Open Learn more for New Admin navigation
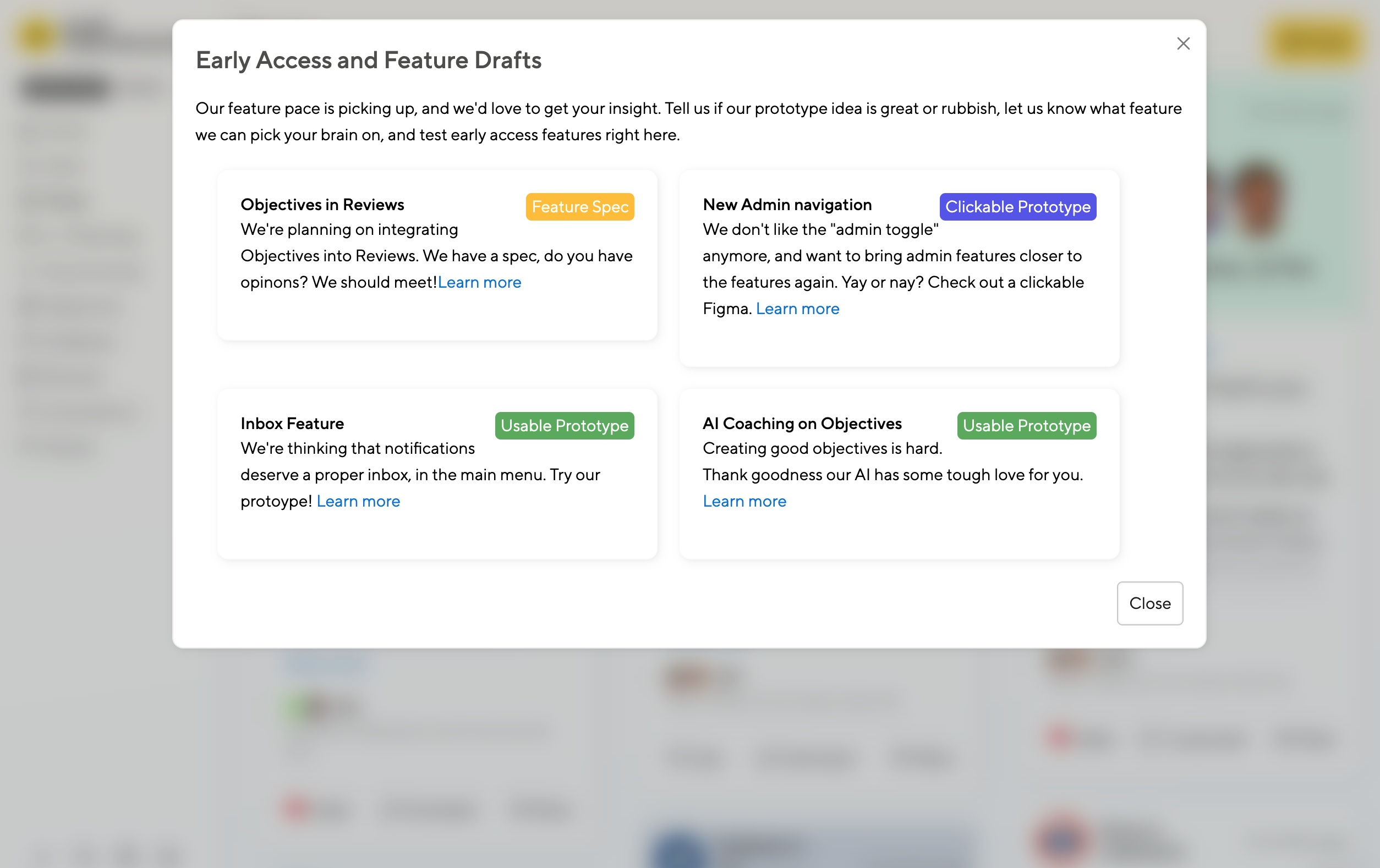1380x868 pixels. pos(797,309)
